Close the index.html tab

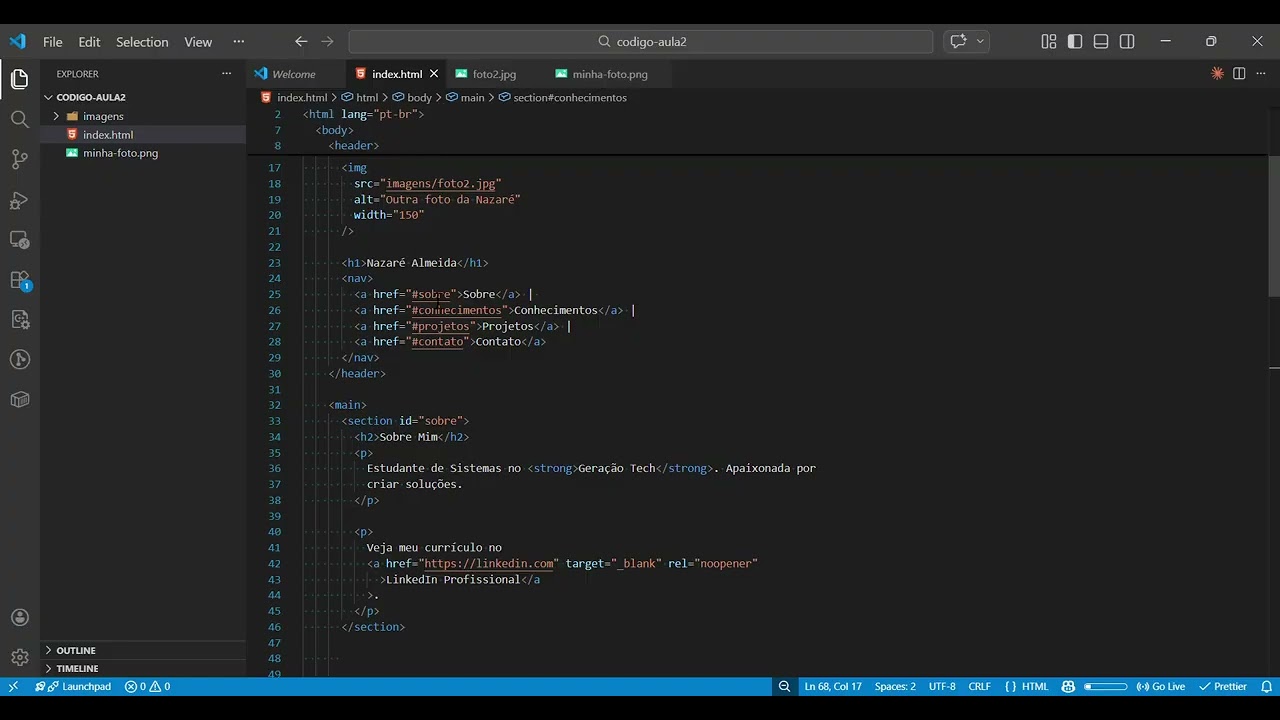click(433, 74)
